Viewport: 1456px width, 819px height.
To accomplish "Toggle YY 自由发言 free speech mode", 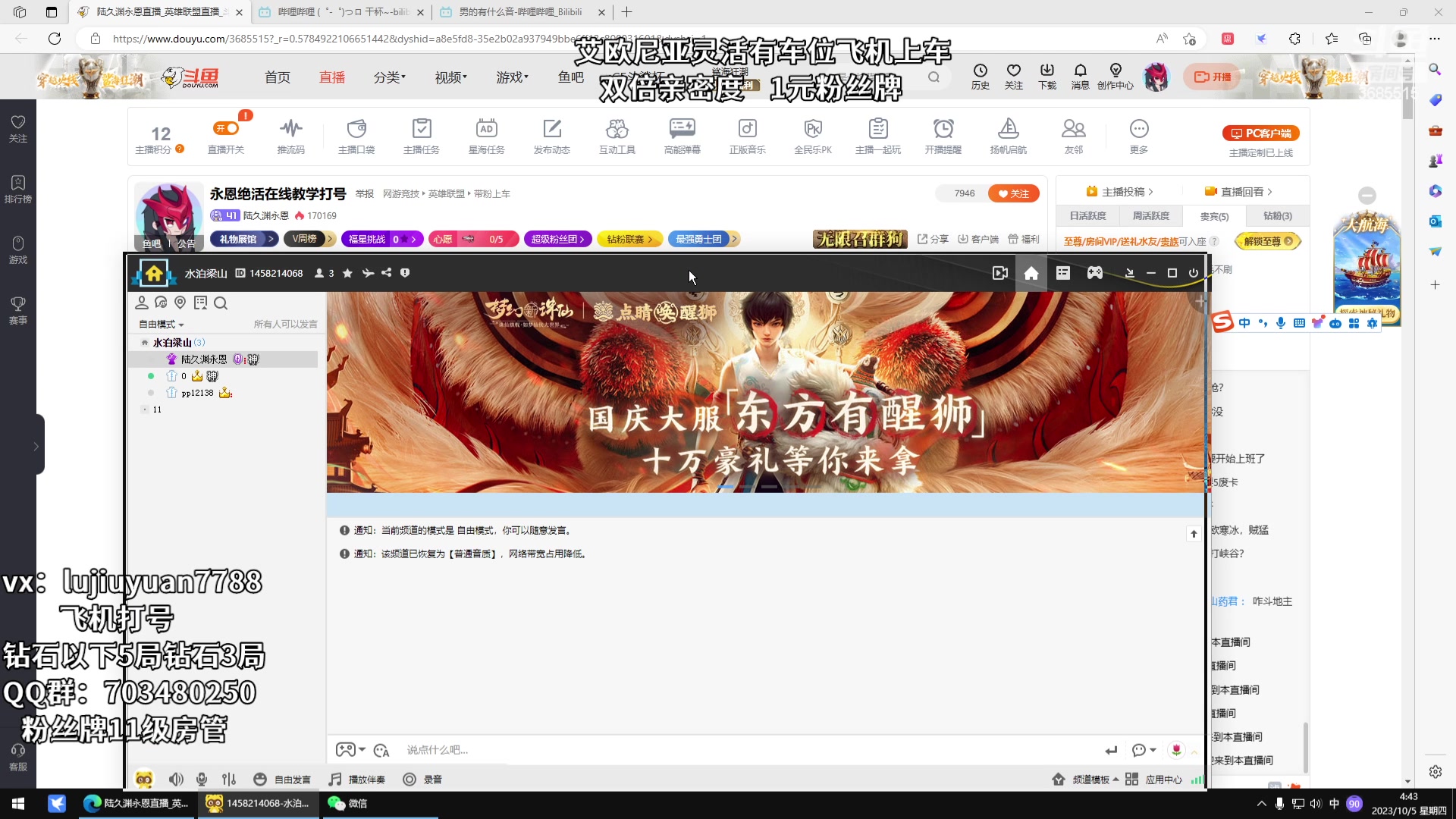I will [282, 780].
